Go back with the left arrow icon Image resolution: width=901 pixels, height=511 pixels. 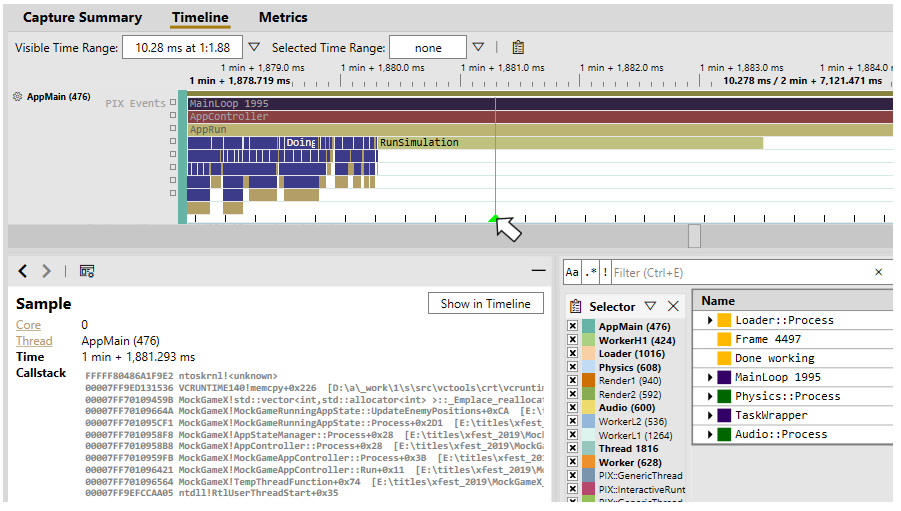pos(22,271)
